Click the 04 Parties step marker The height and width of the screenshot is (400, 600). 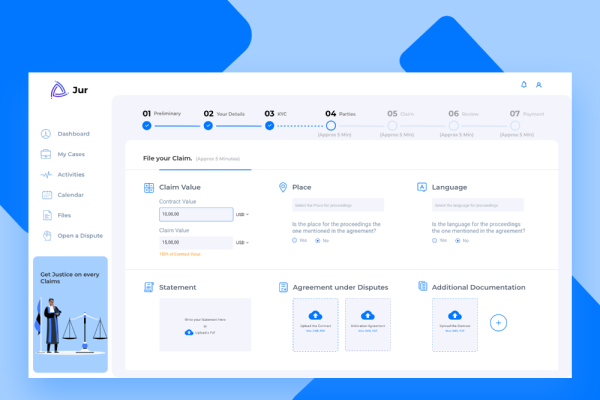tap(331, 126)
